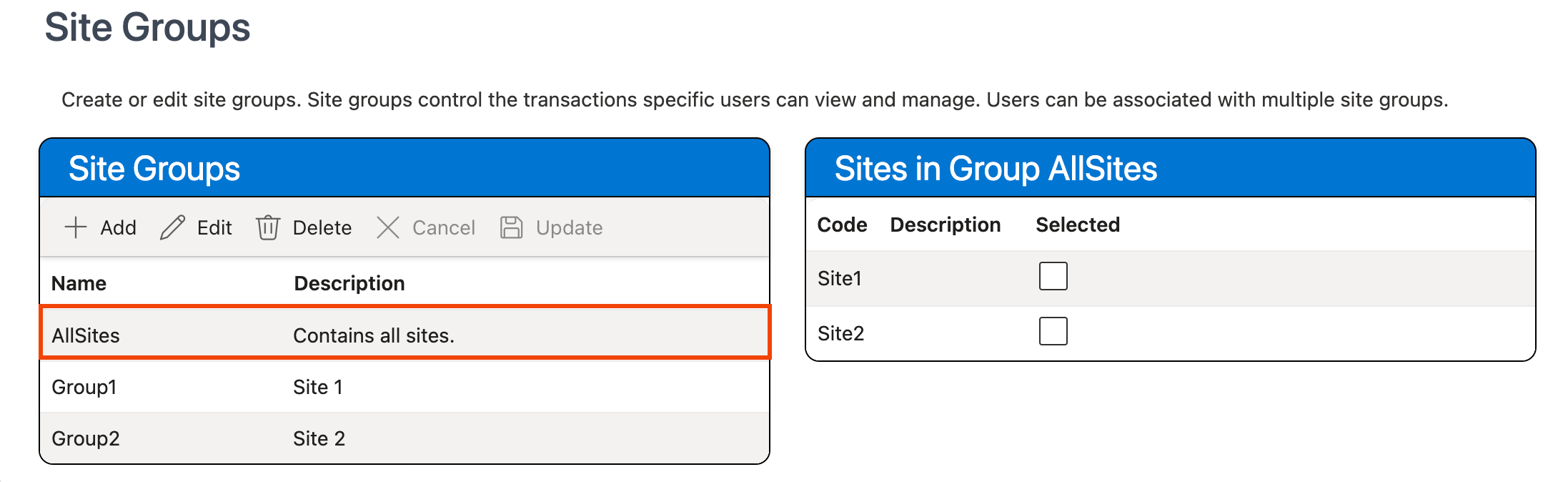
Task: Choose Edit in the toolbar
Action: pos(214,227)
